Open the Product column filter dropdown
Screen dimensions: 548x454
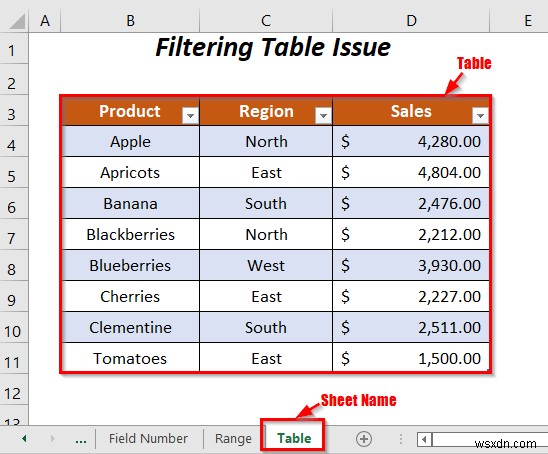pos(190,115)
